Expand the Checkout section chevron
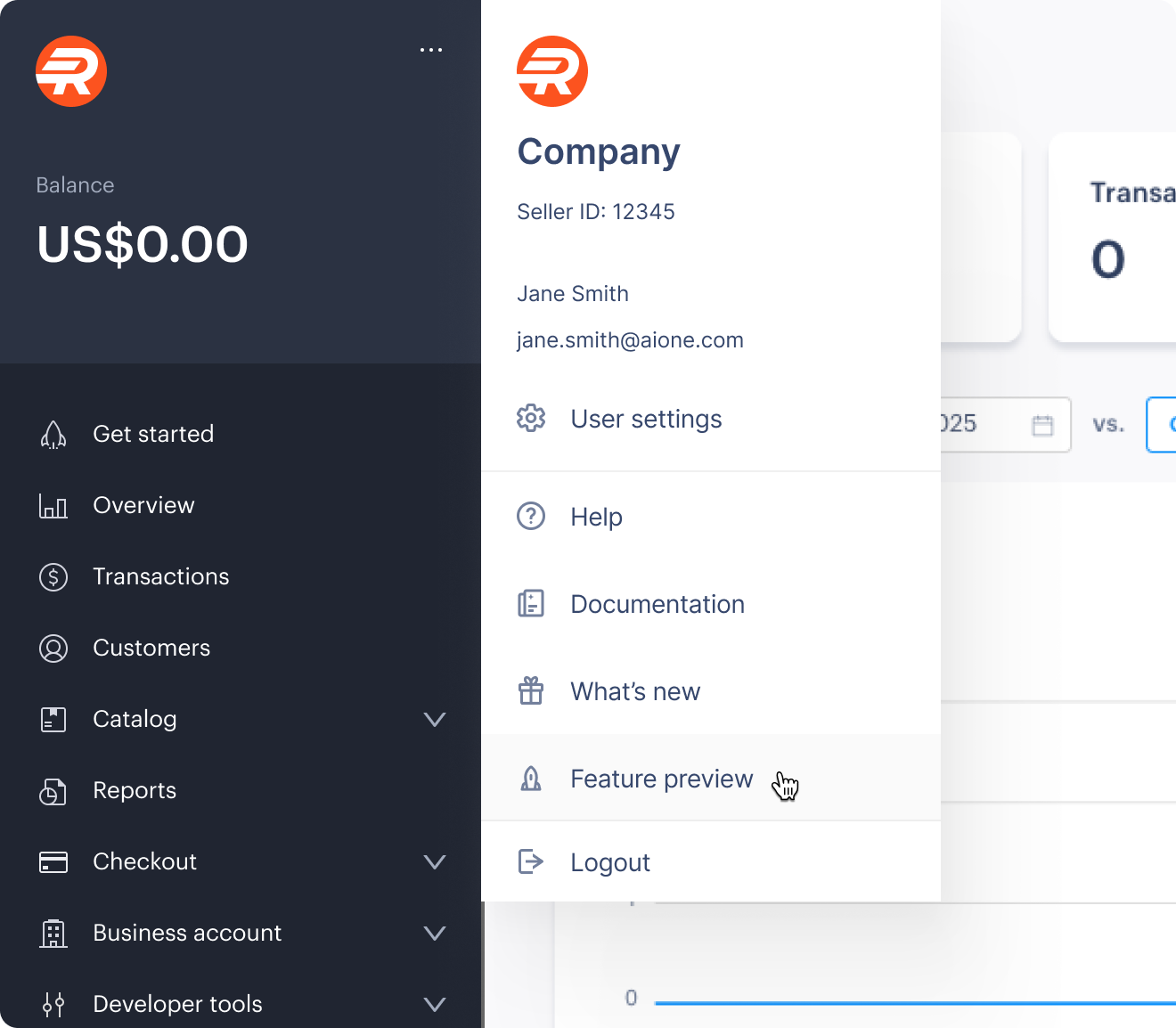 [x=435, y=862]
